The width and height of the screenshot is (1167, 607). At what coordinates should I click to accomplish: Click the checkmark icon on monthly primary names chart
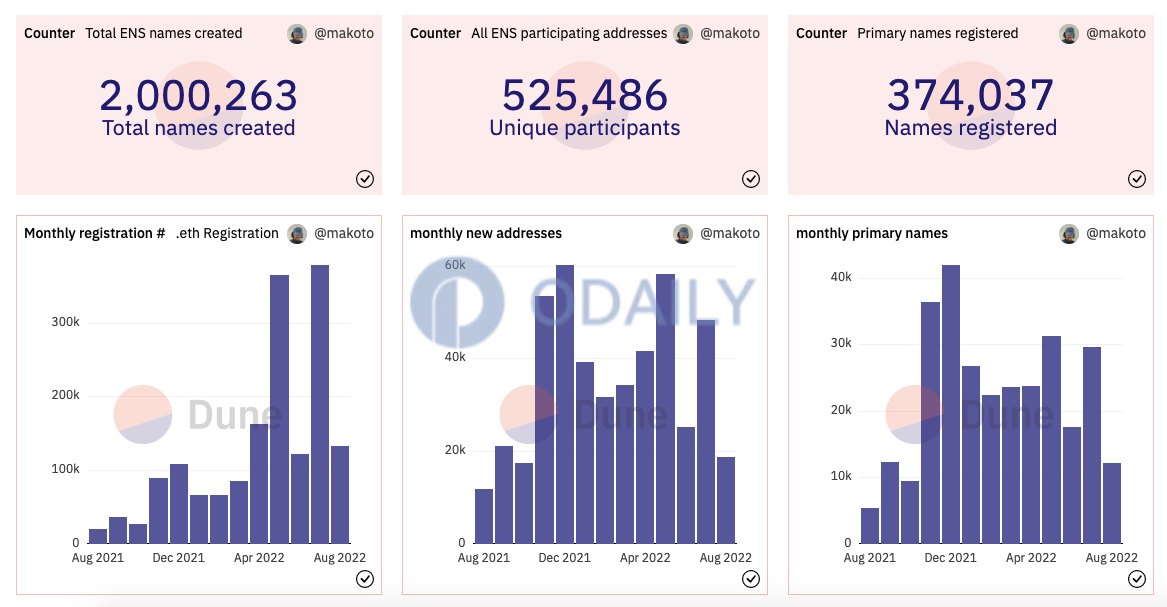pos(1136,579)
